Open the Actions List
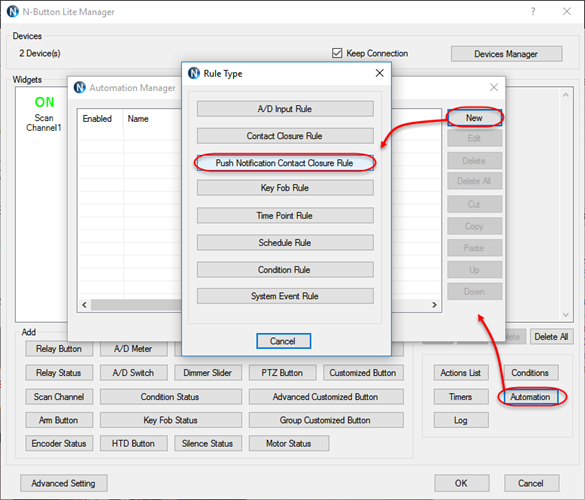585x500 pixels. point(461,373)
